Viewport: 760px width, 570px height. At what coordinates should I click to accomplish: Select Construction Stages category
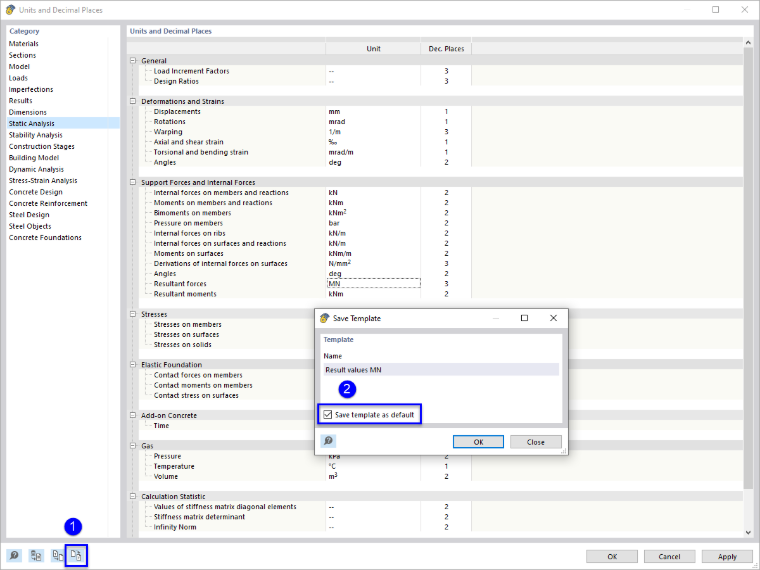[x=41, y=146]
